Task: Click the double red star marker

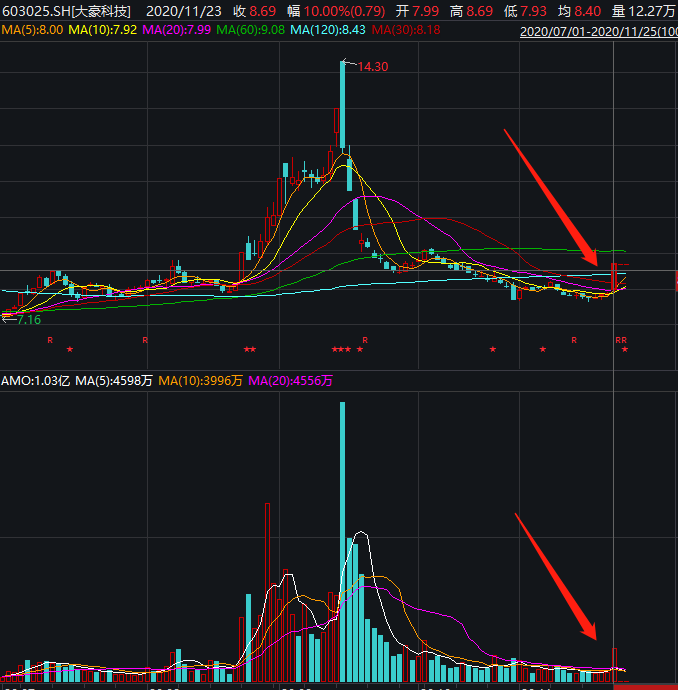Action: point(249,349)
